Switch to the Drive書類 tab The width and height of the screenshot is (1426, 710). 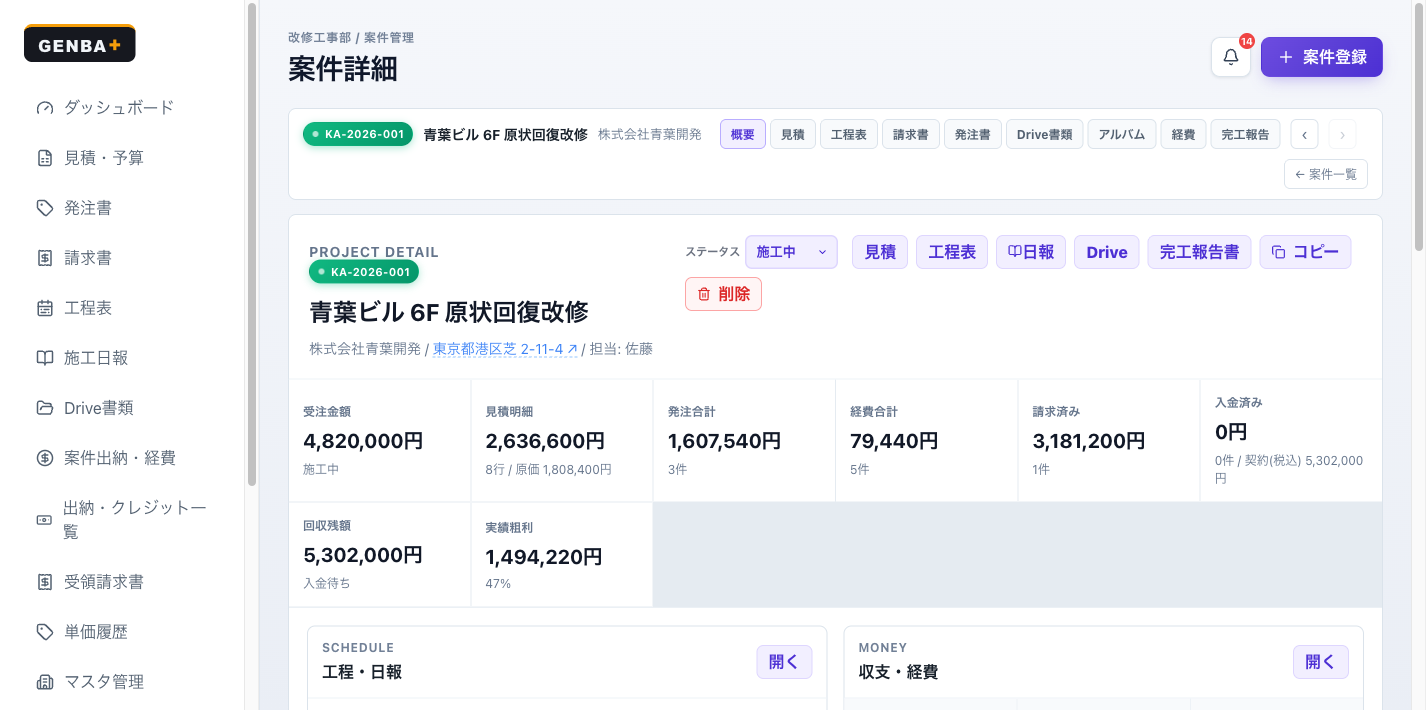coord(1045,134)
